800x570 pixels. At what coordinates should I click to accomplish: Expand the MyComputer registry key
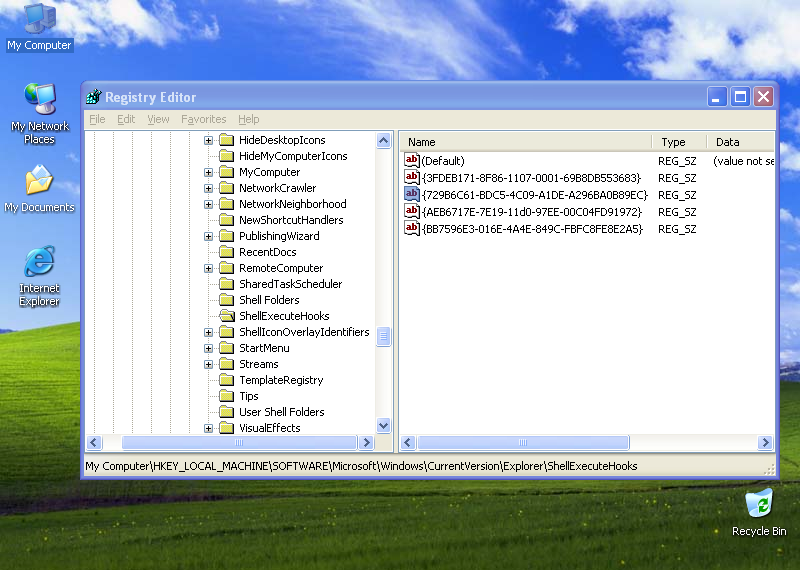click(208, 172)
